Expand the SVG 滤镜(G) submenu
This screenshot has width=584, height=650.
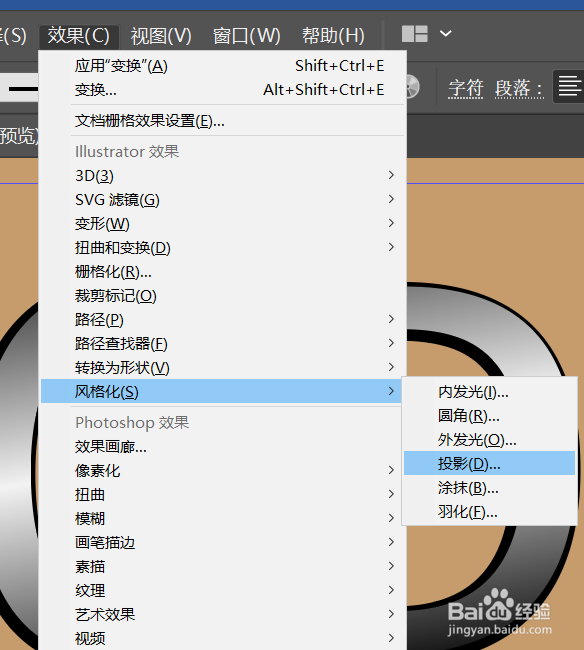(223, 200)
